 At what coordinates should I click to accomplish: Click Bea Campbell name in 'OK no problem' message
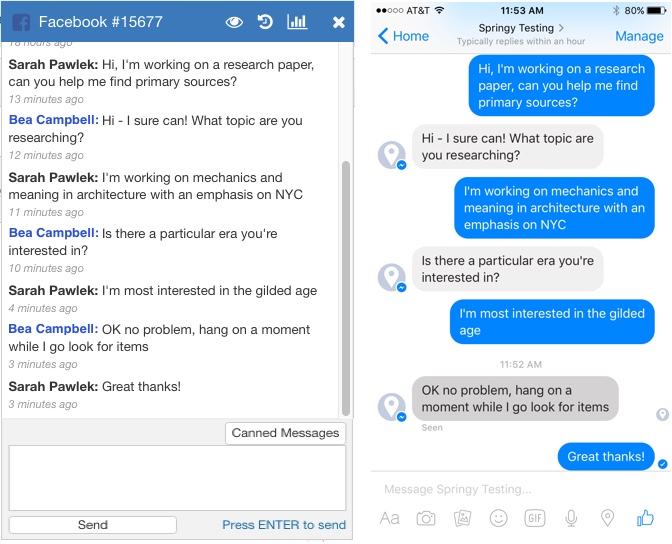pos(54,329)
